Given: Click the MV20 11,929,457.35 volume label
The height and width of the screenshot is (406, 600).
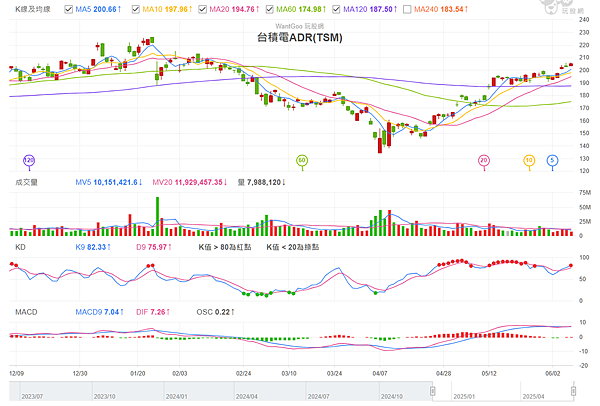Looking at the screenshot, I should (190, 183).
